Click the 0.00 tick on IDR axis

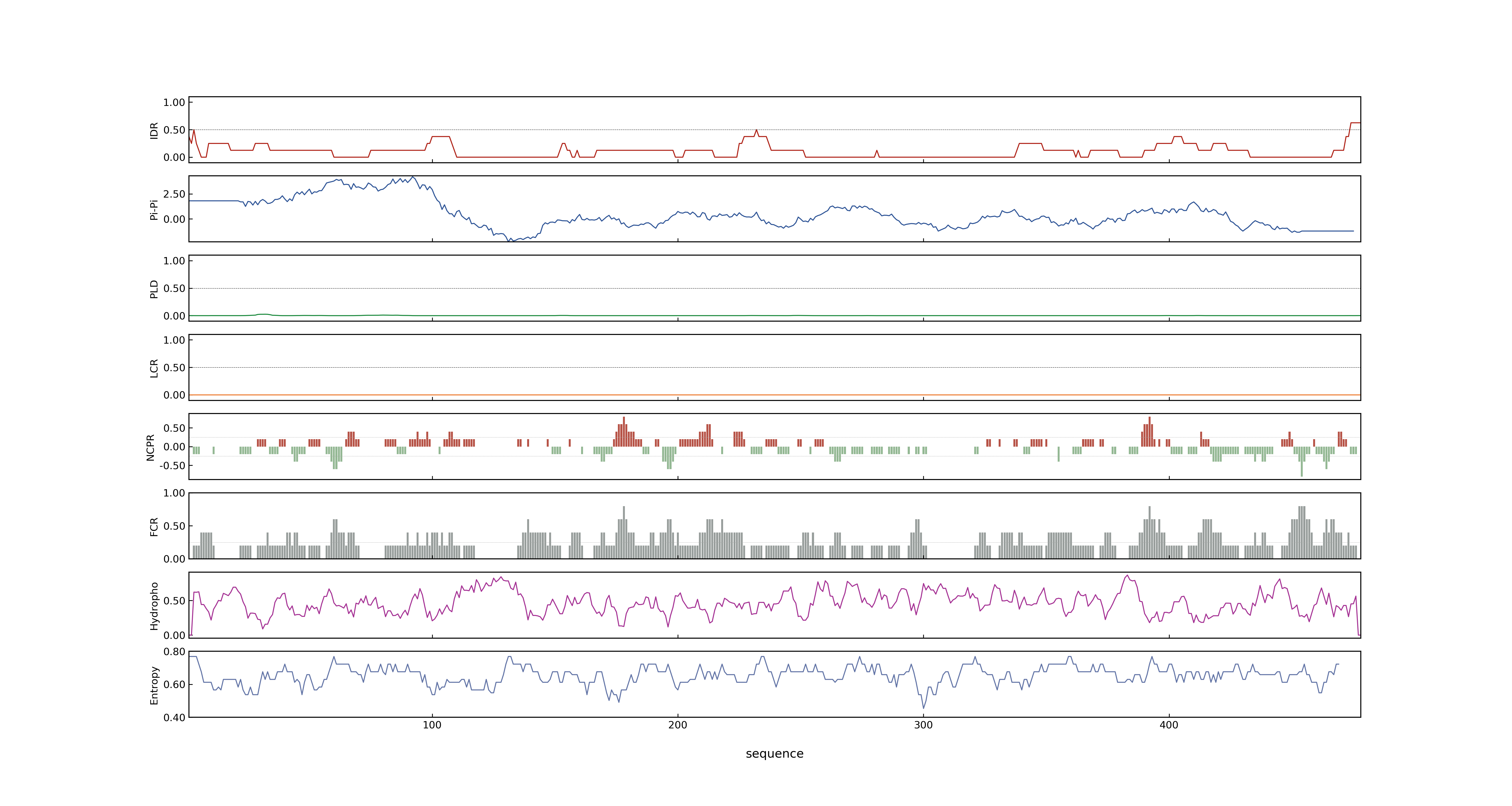(174, 157)
